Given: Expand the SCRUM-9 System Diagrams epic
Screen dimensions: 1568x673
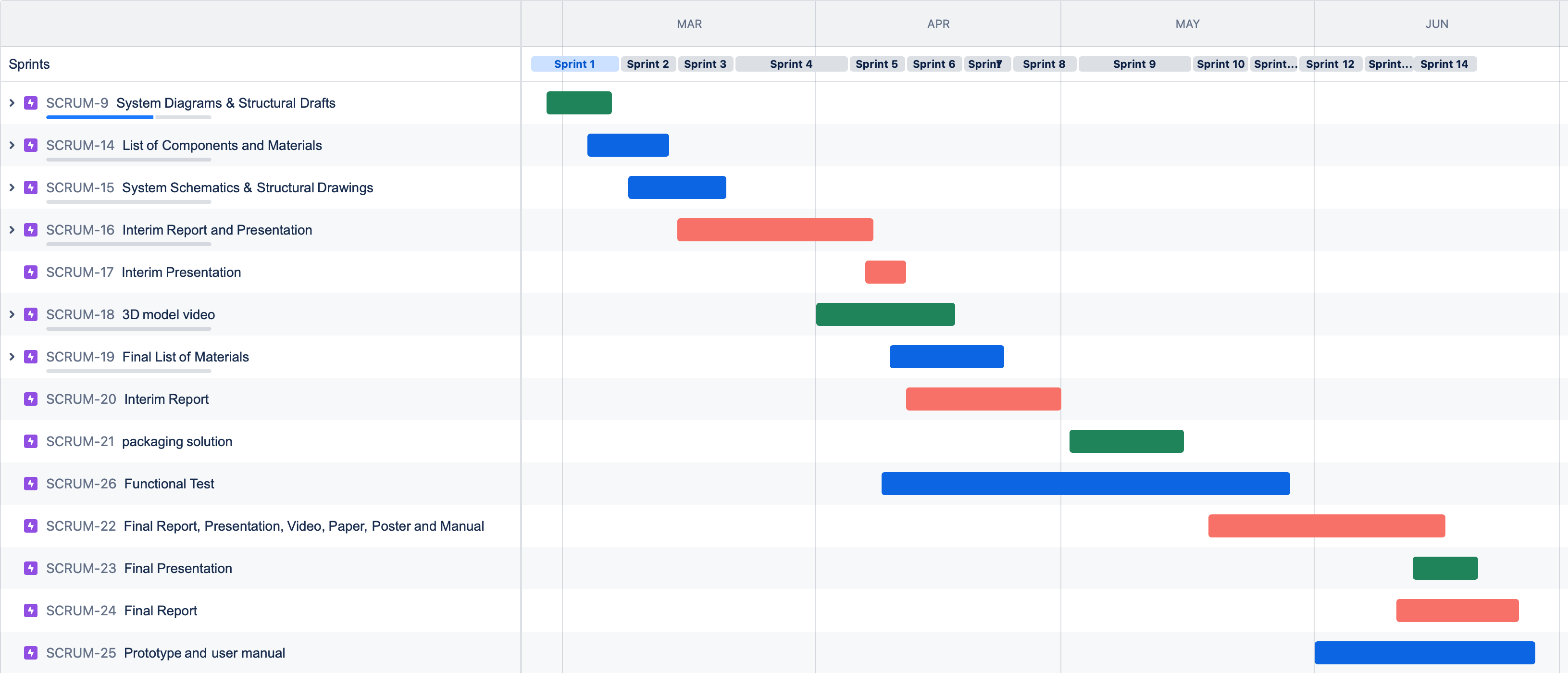Looking at the screenshot, I should point(12,103).
